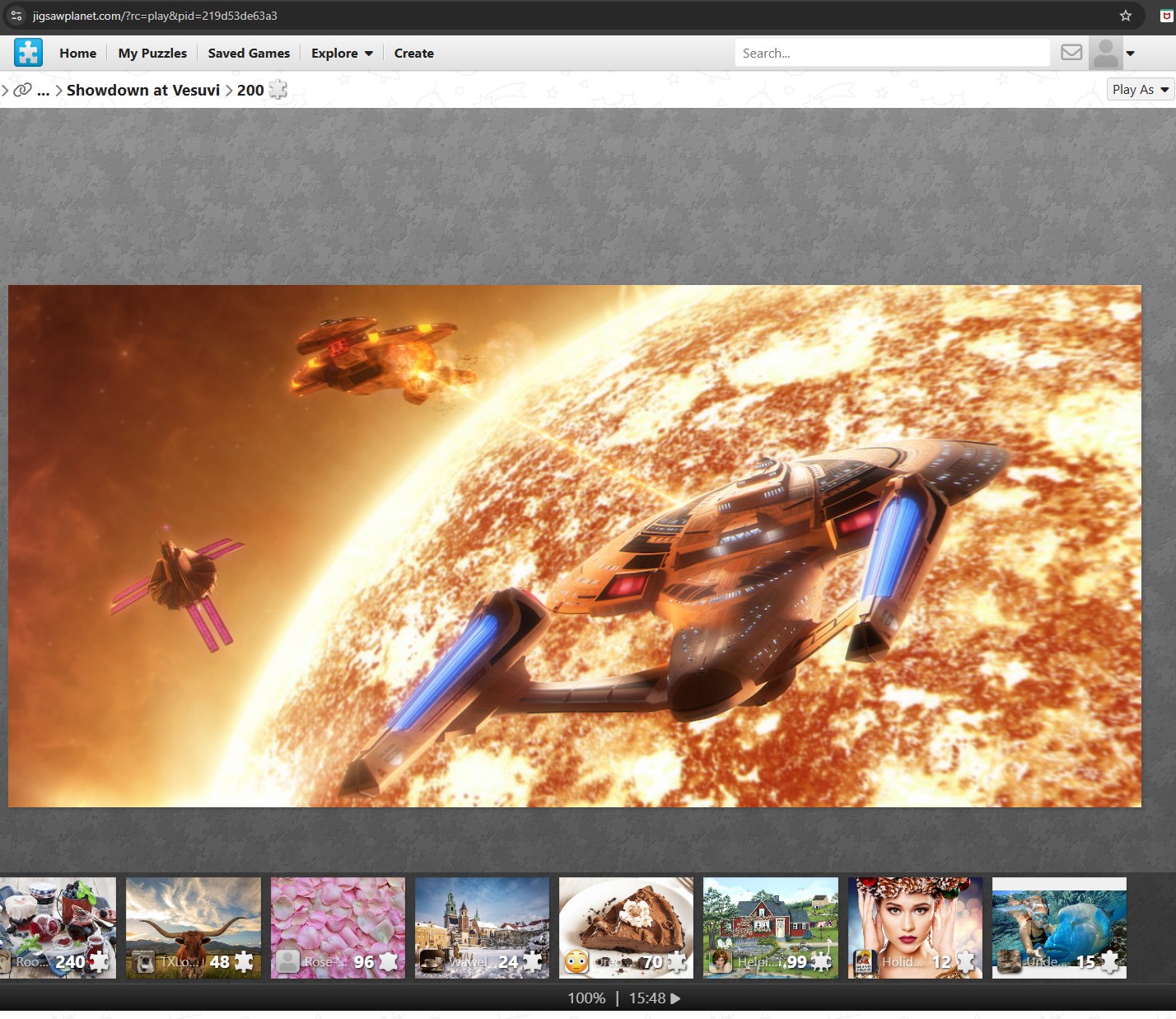
Task: Open the 24-piece Wawel castle puzzle
Action: pos(482,928)
